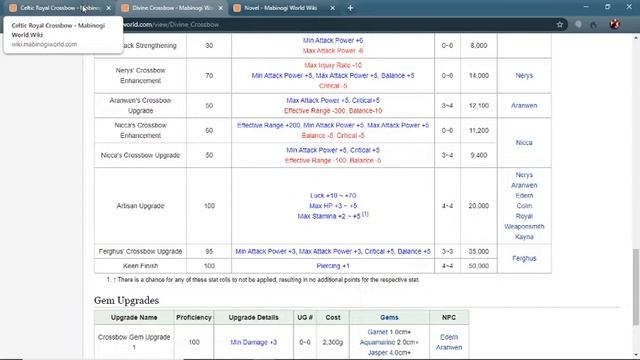Click the scrollbar up arrow
The image size is (640, 360).
(x=636, y=38)
